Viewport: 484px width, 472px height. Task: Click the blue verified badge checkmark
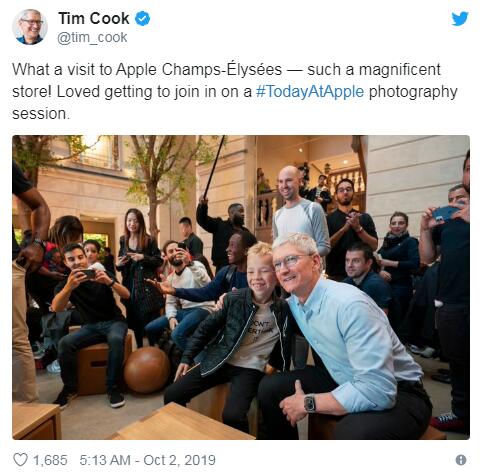(x=142, y=18)
